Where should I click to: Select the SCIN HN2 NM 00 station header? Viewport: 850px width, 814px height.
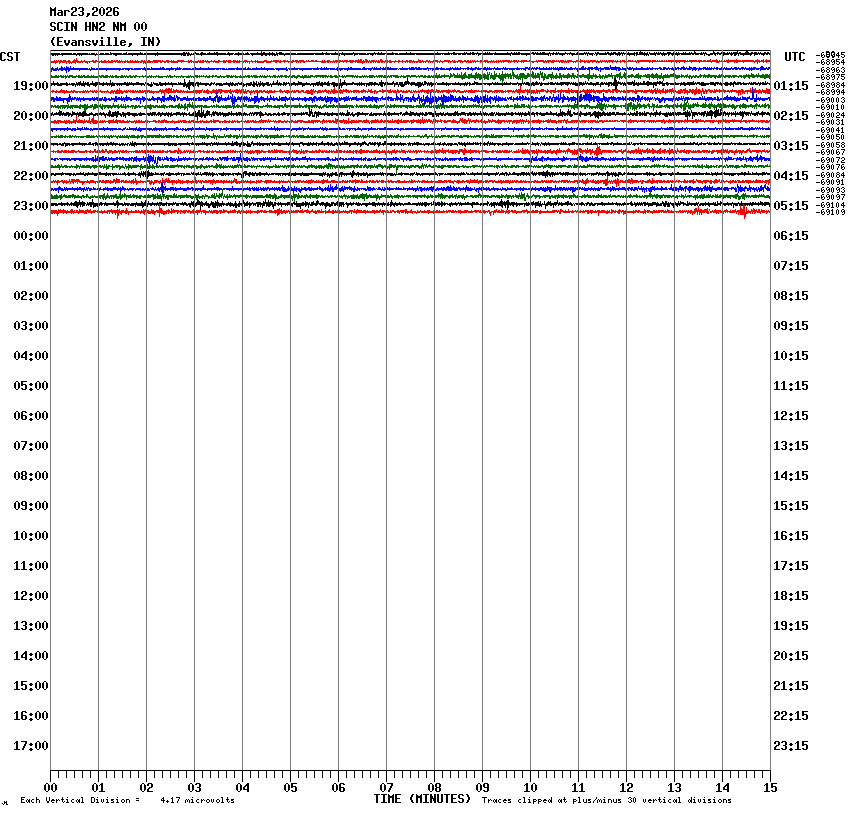click(98, 27)
